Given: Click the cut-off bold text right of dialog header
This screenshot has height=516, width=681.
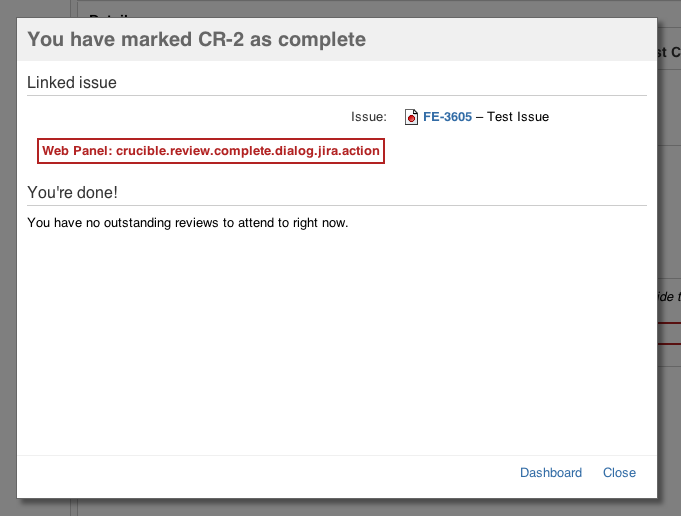Looking at the screenshot, I should [x=669, y=53].
